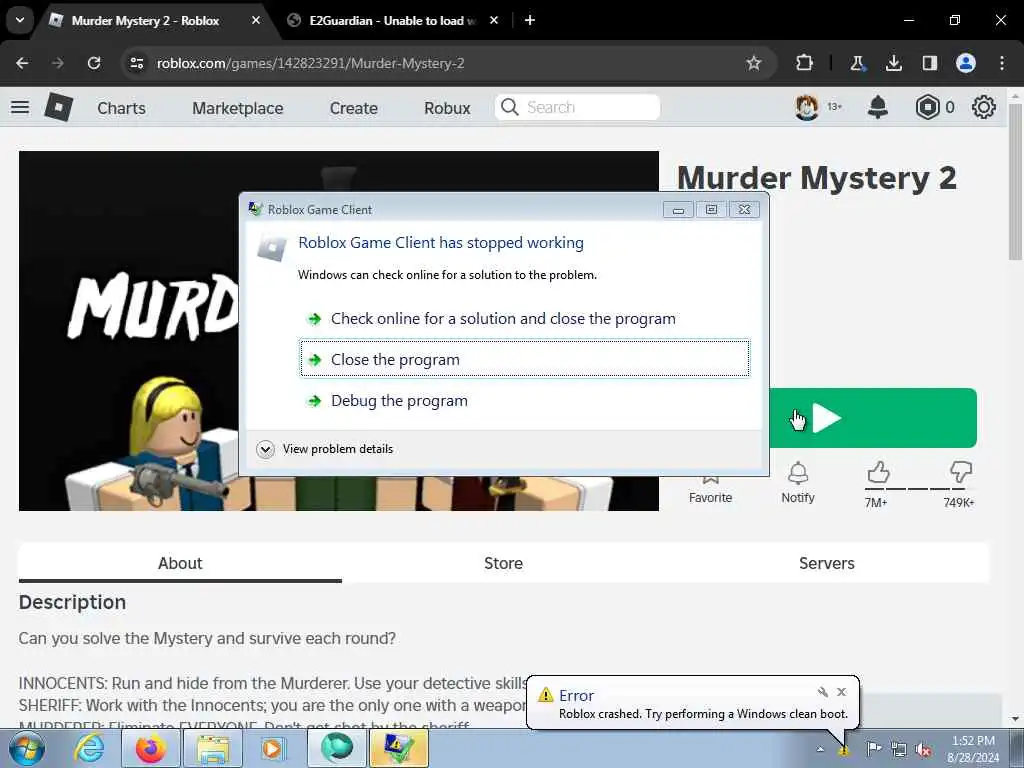1024x768 pixels.
Task: Open a new tab with plus button
Action: point(530,20)
